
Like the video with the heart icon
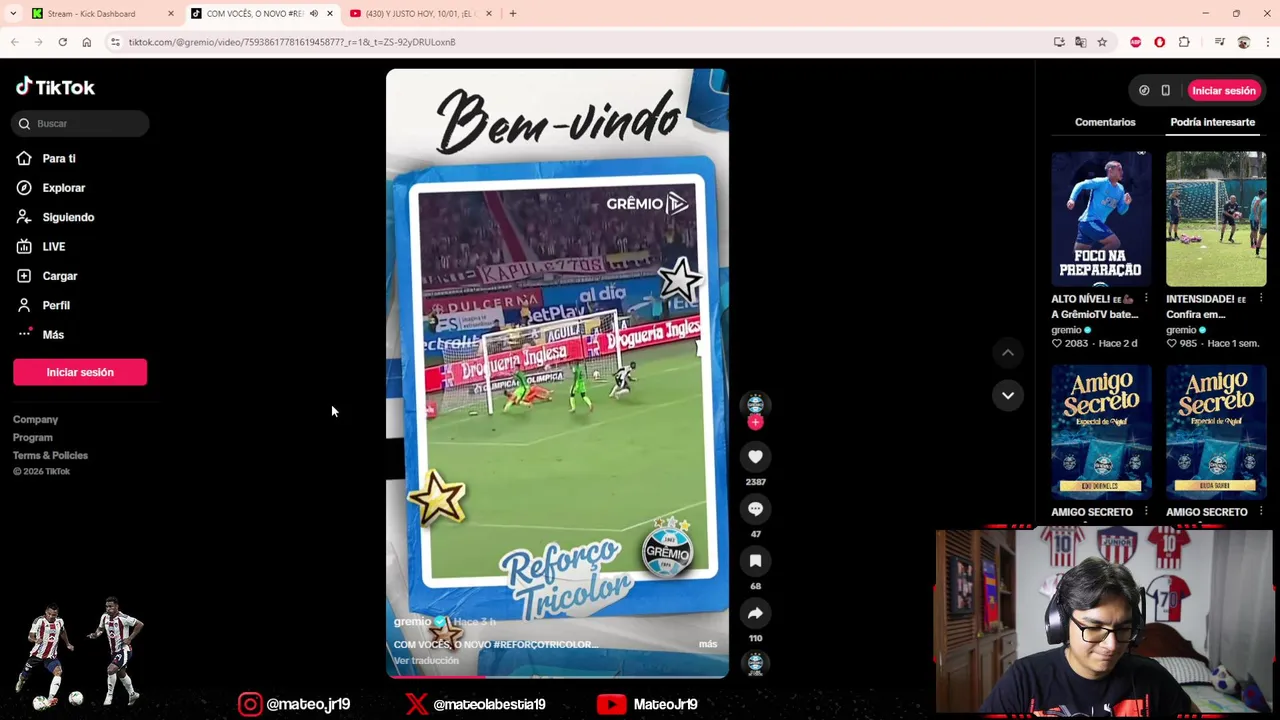[755, 457]
